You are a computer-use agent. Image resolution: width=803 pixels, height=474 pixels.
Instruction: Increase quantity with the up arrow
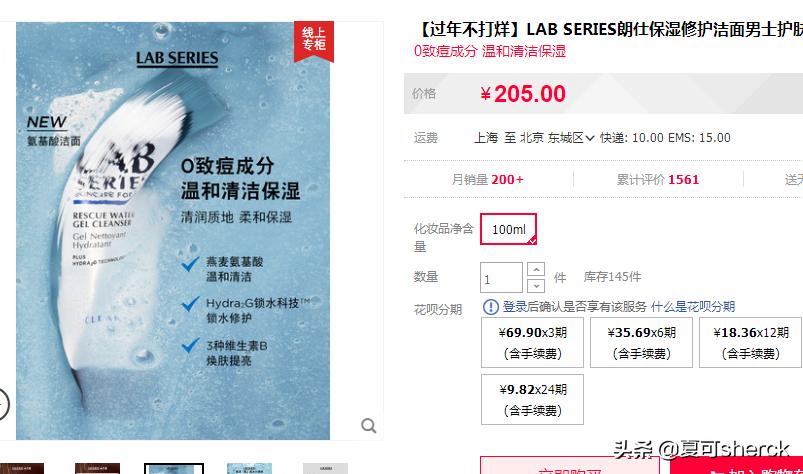[x=536, y=269]
